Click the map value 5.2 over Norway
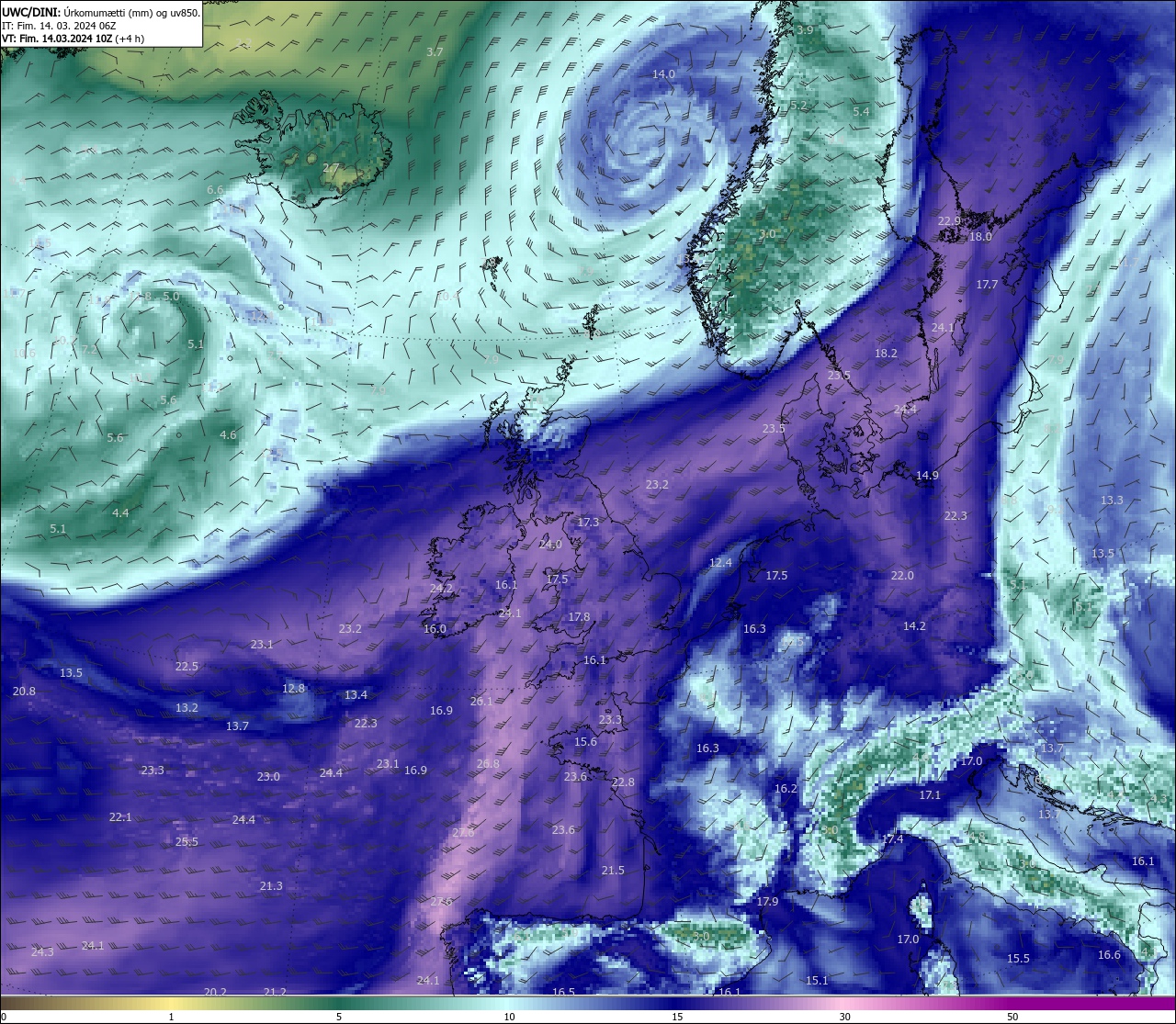The height and width of the screenshot is (1024, 1176). tap(797, 105)
